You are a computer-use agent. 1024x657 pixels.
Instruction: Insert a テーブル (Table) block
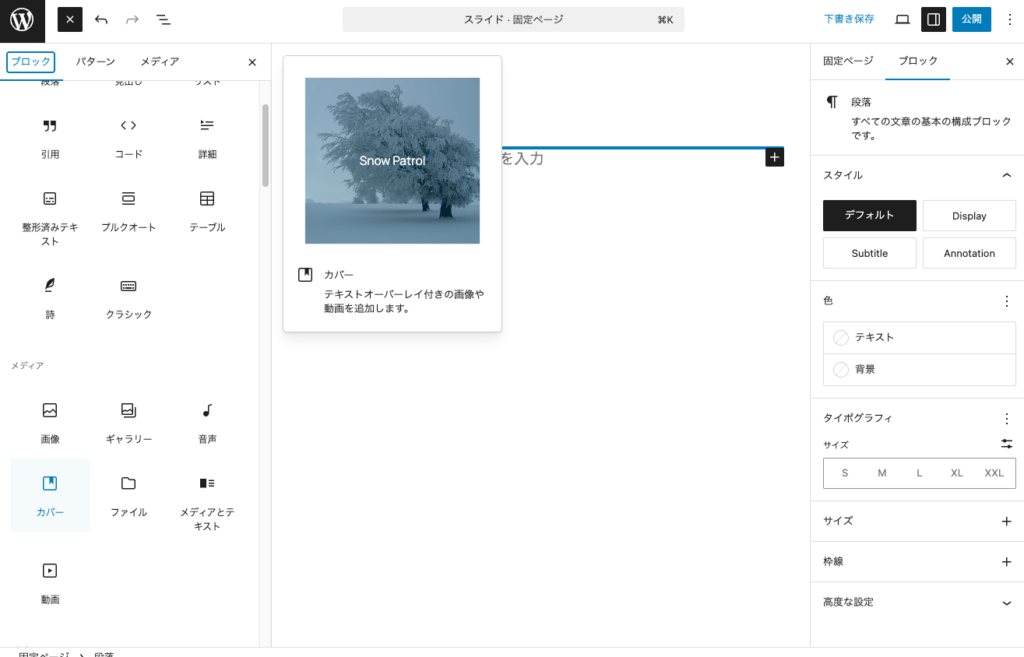click(x=206, y=209)
